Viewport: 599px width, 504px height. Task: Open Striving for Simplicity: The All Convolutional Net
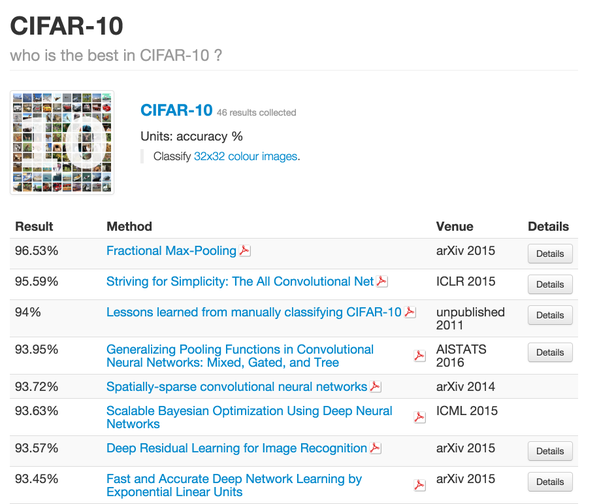coord(240,282)
